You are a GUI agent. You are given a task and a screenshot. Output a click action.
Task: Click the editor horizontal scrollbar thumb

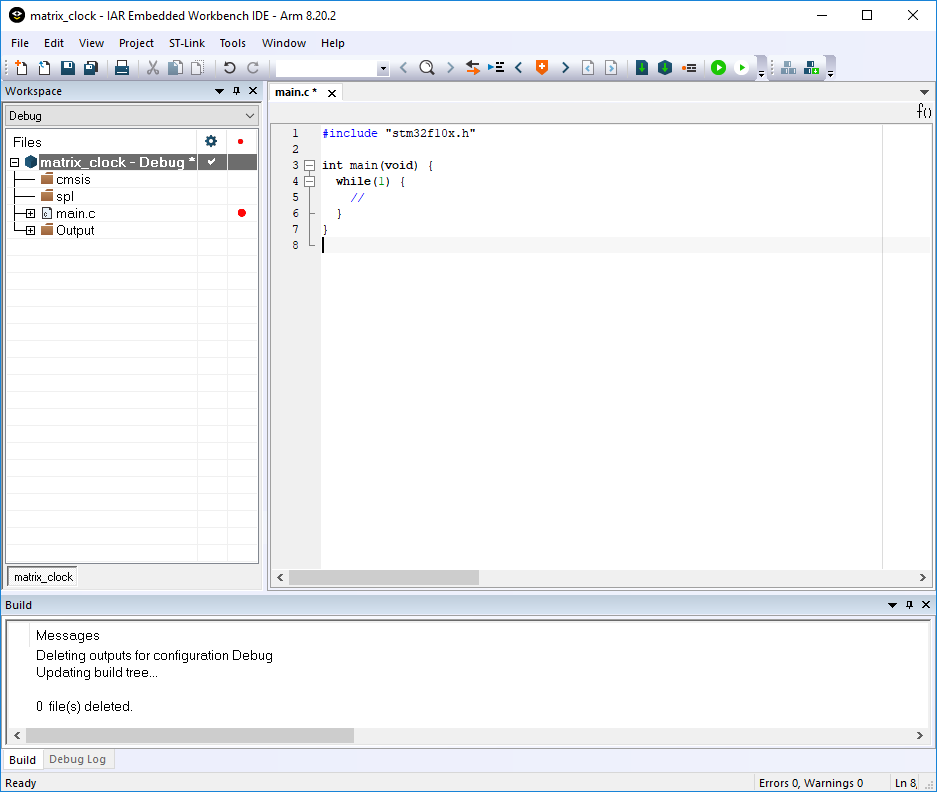[384, 577]
